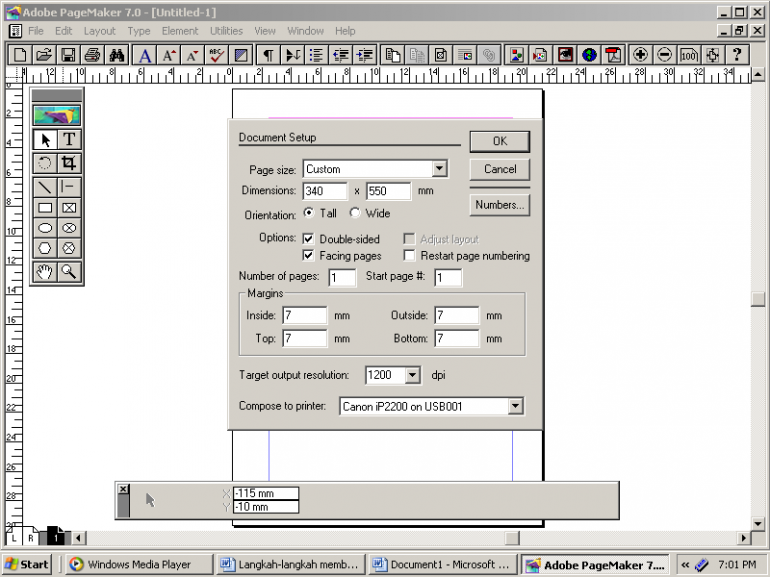Image resolution: width=770 pixels, height=577 pixels.
Task: Click the Bottom margin field
Action: (x=457, y=338)
